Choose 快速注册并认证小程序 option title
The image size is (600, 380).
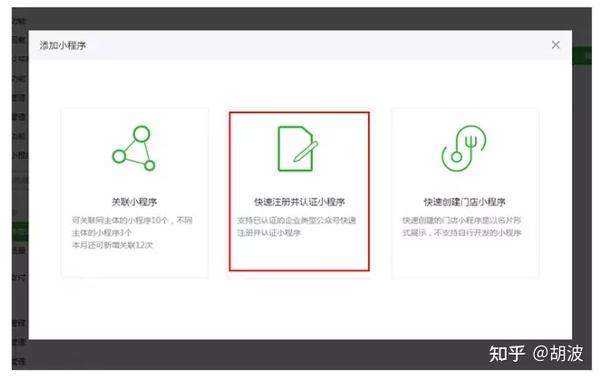[299, 202]
